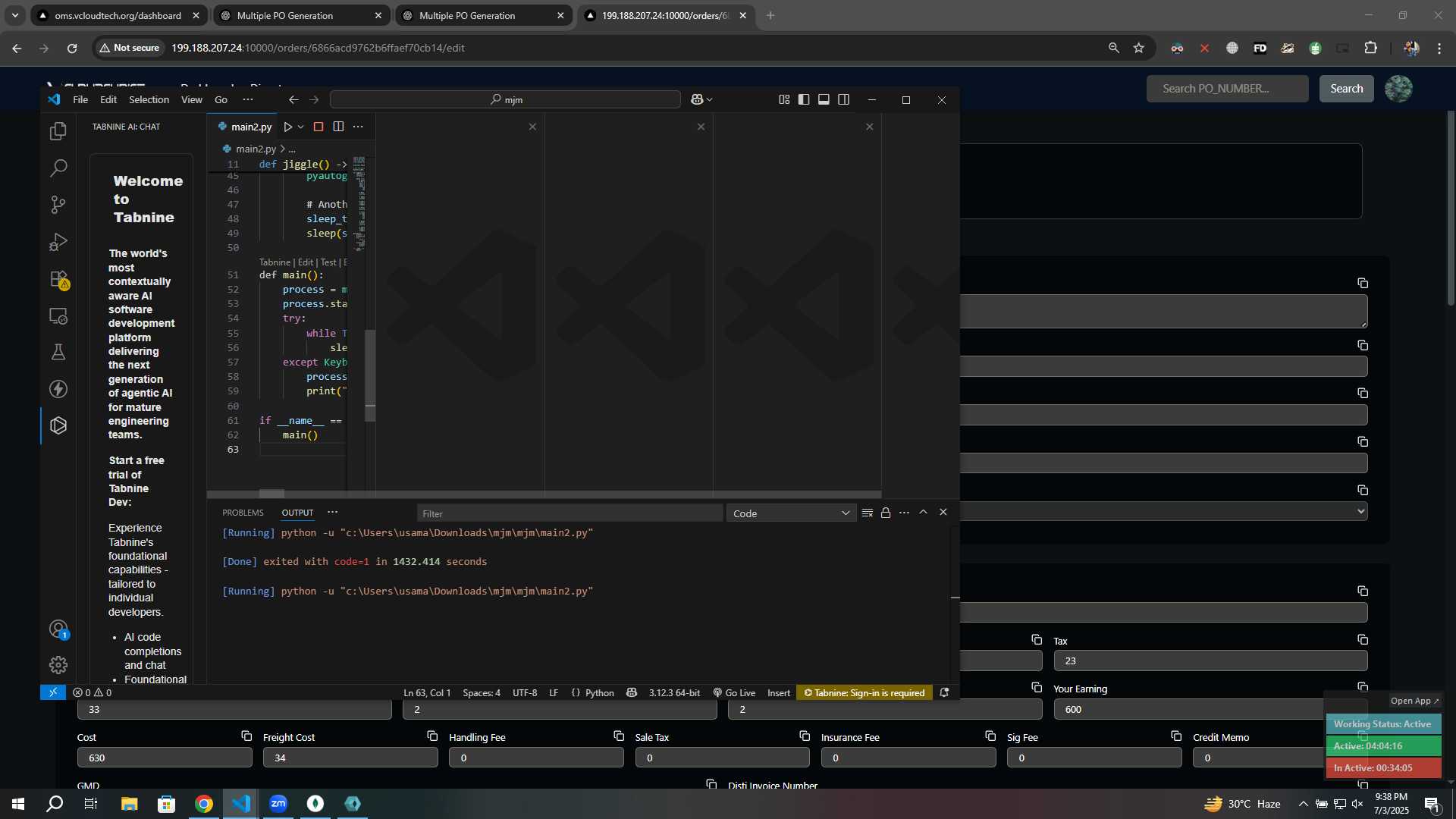Maximize the panel with up chevron
This screenshot has height=819, width=1456.
924,513
